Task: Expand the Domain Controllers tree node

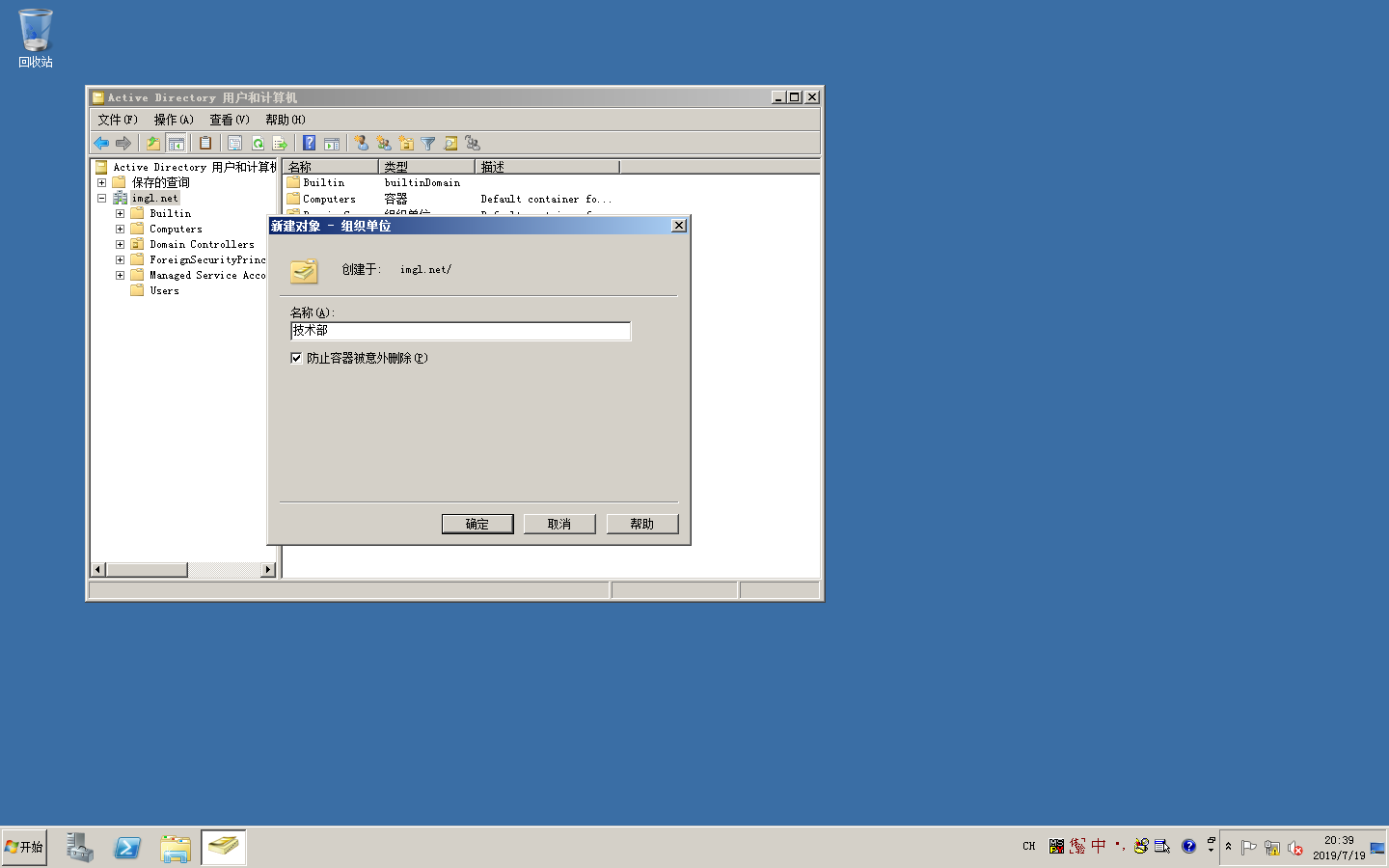Action: pos(120,245)
